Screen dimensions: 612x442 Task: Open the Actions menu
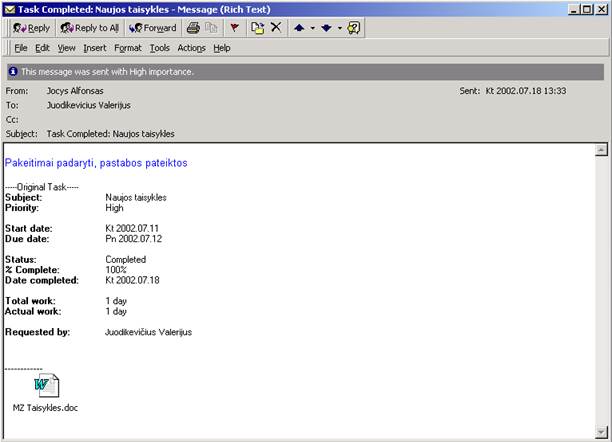coord(191,48)
